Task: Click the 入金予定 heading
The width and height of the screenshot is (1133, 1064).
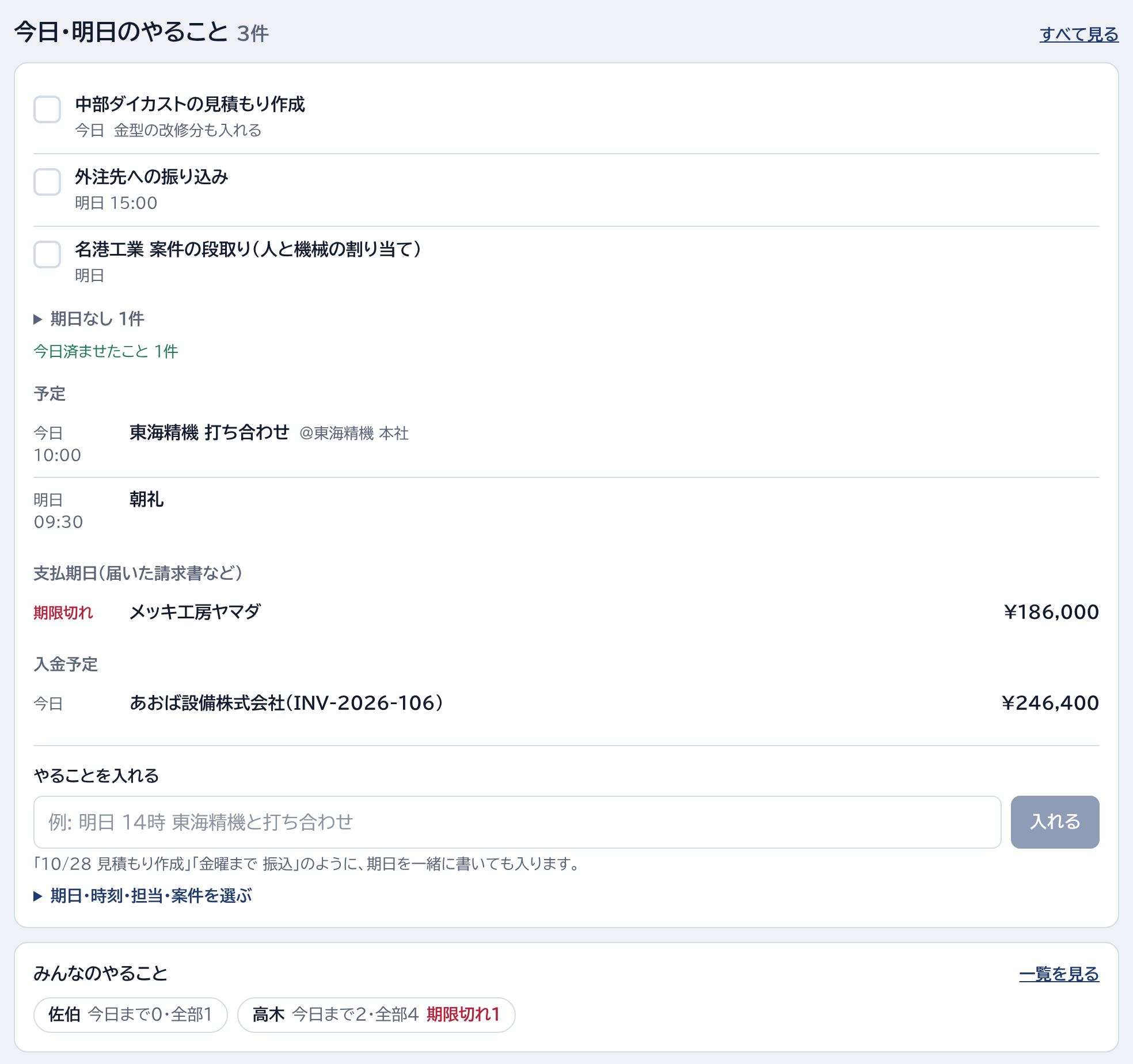Action: tap(66, 664)
